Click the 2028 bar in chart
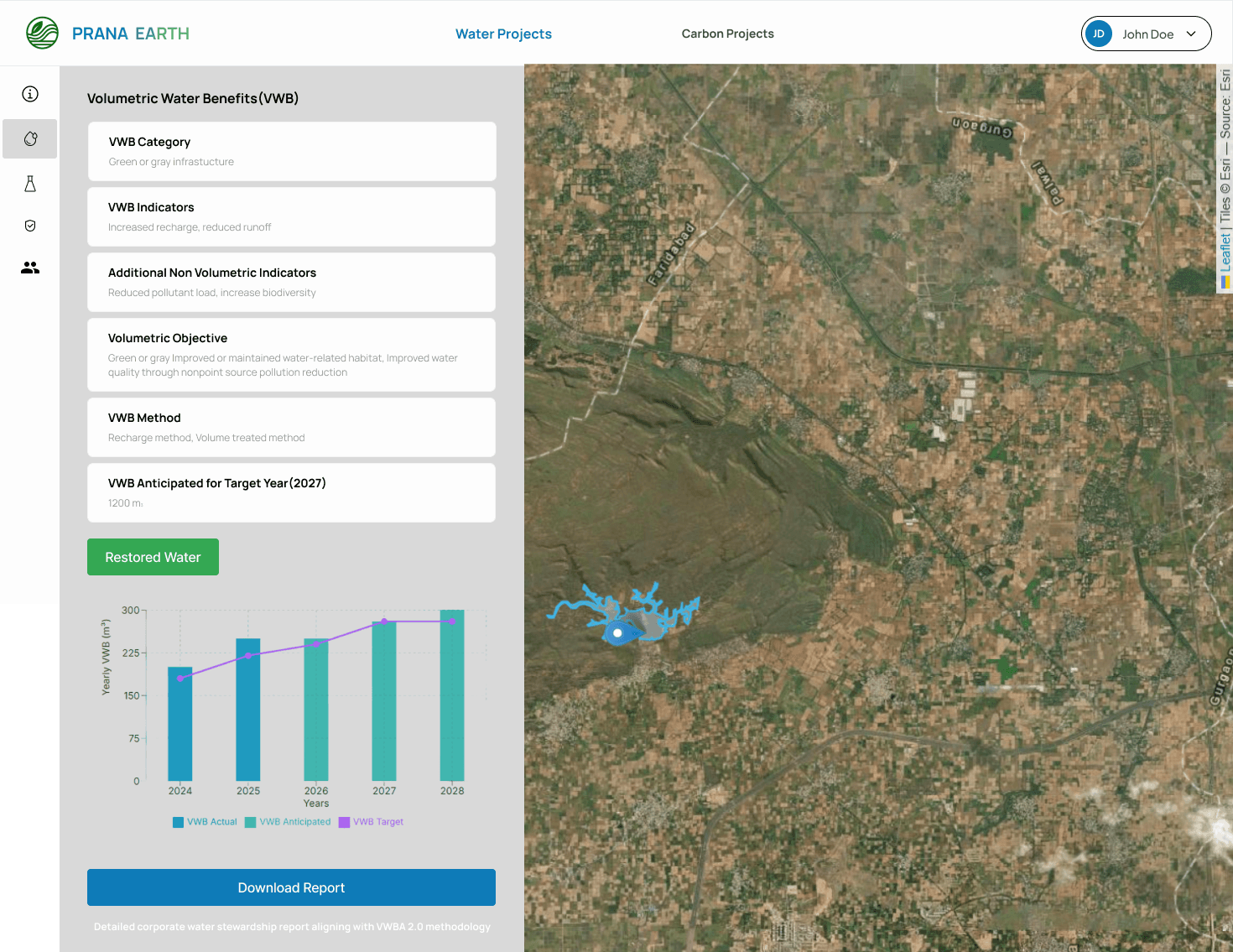Screen dimensions: 1233x952 452,695
